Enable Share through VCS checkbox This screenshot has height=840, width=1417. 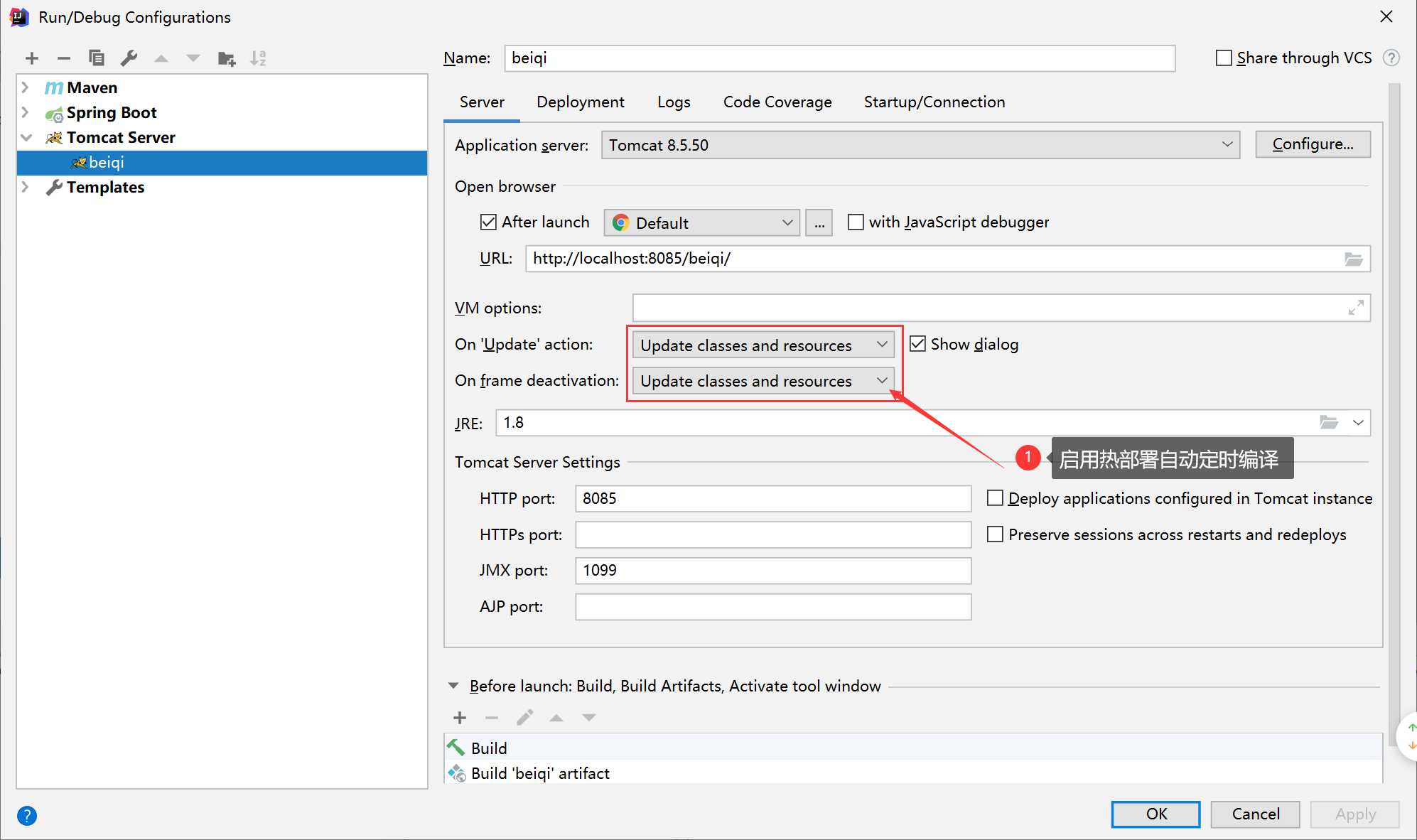(1221, 57)
